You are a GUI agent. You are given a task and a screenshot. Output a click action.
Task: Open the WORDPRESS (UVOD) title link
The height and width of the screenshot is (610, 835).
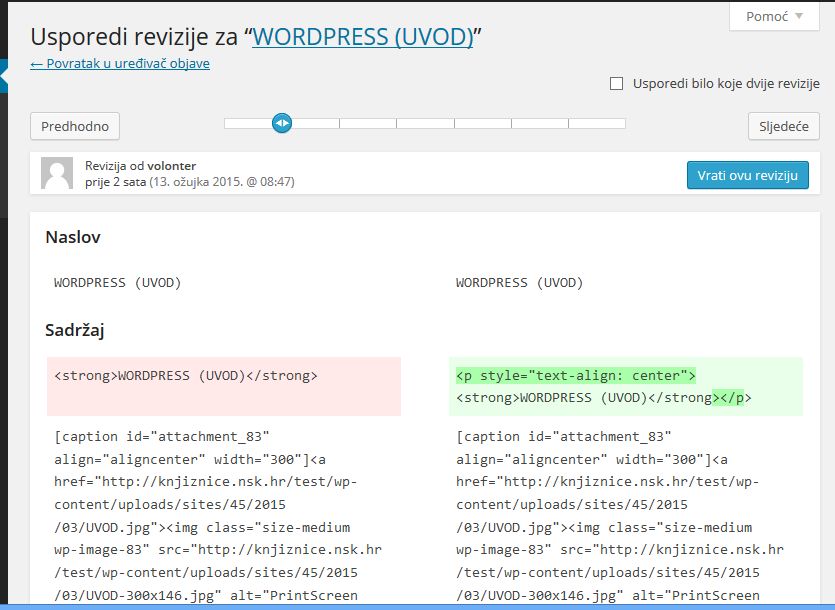pos(363,37)
